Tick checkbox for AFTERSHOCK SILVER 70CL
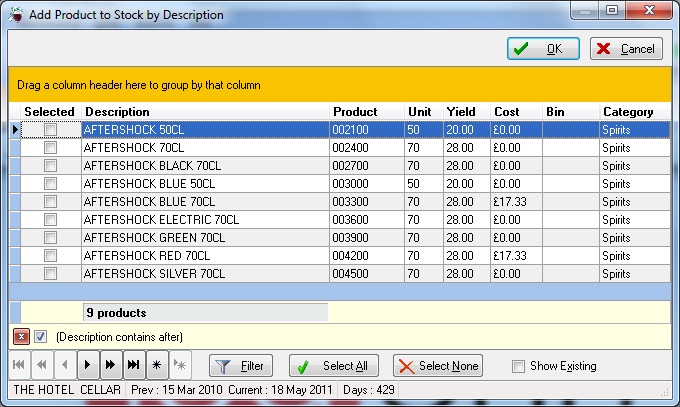 click(x=50, y=273)
